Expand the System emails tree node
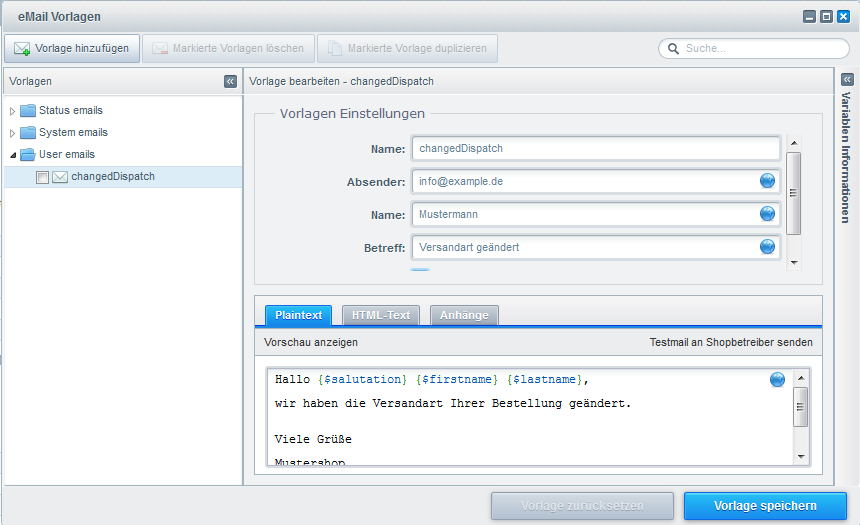The image size is (860, 525). [13, 133]
